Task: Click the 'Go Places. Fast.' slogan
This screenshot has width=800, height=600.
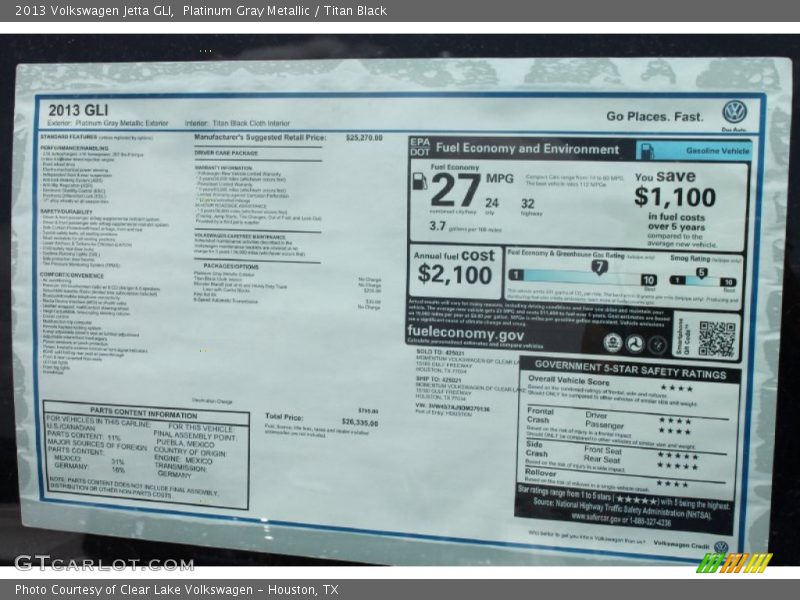Action: pyautogui.click(x=655, y=116)
